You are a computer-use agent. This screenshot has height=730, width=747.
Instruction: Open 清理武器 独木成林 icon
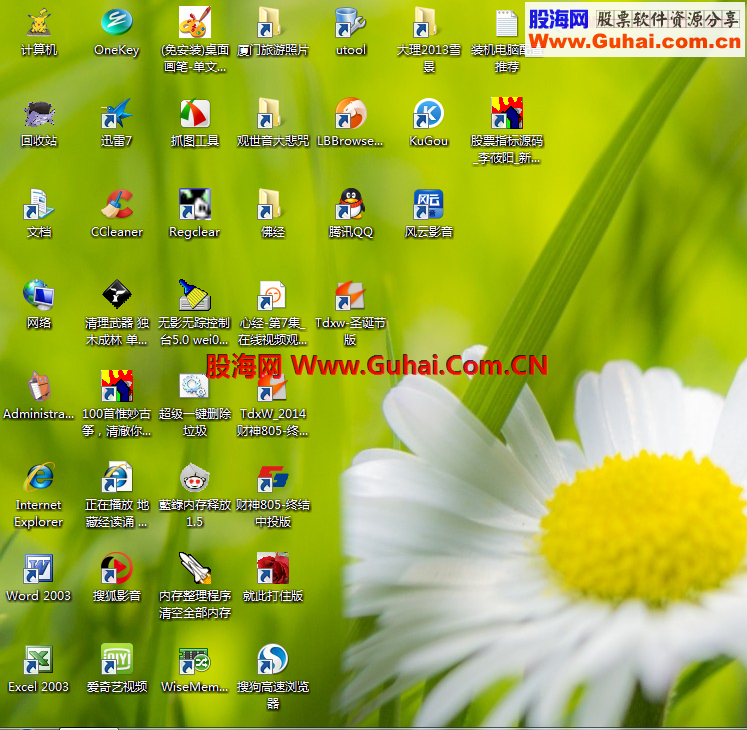click(117, 295)
